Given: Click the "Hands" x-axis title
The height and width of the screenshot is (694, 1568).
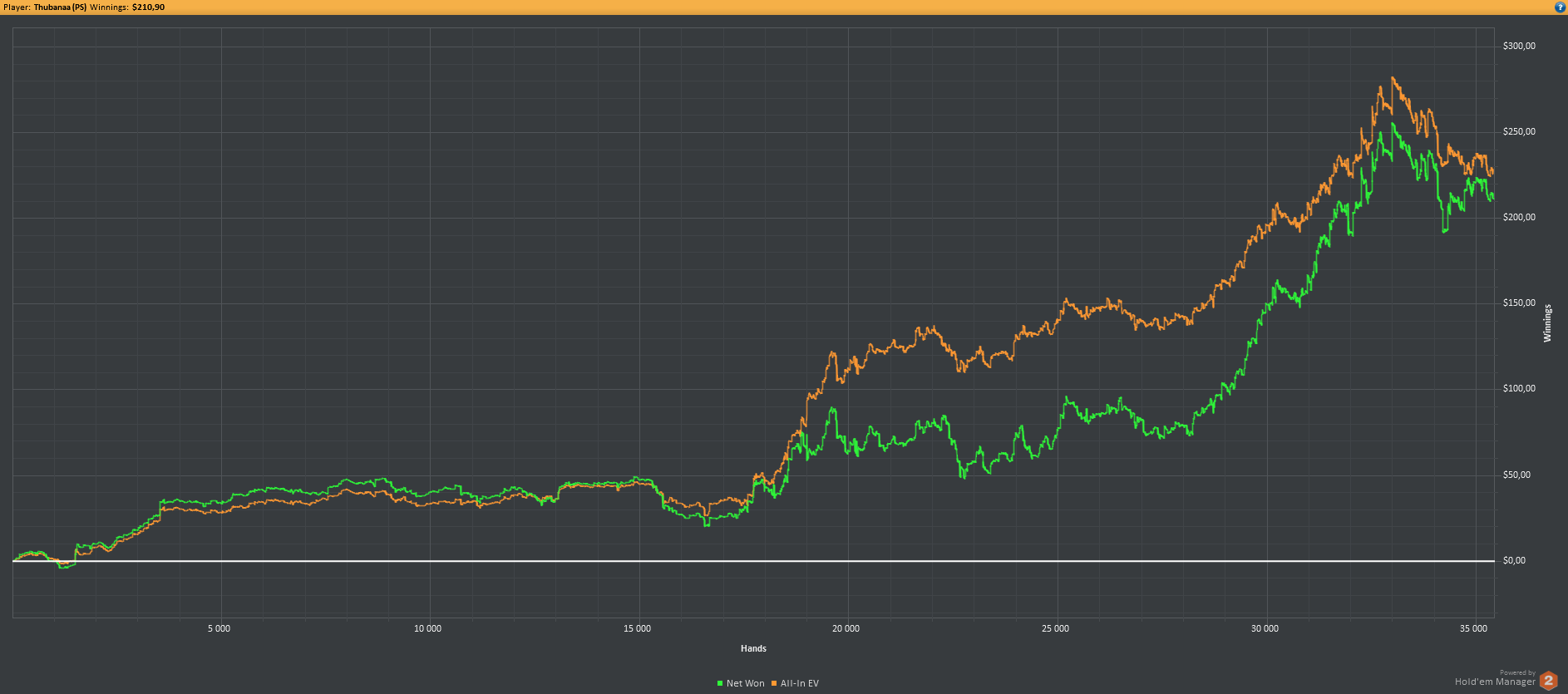Looking at the screenshot, I should tap(753, 648).
